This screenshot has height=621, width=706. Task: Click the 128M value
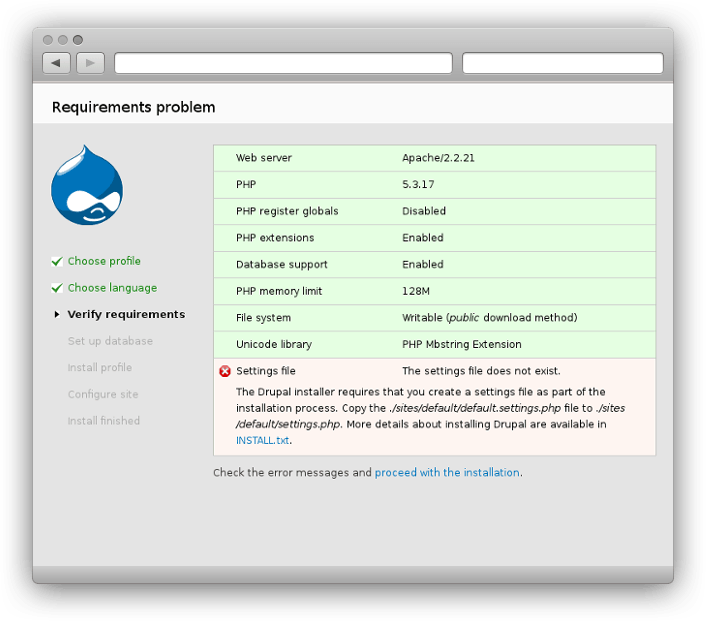[416, 291]
